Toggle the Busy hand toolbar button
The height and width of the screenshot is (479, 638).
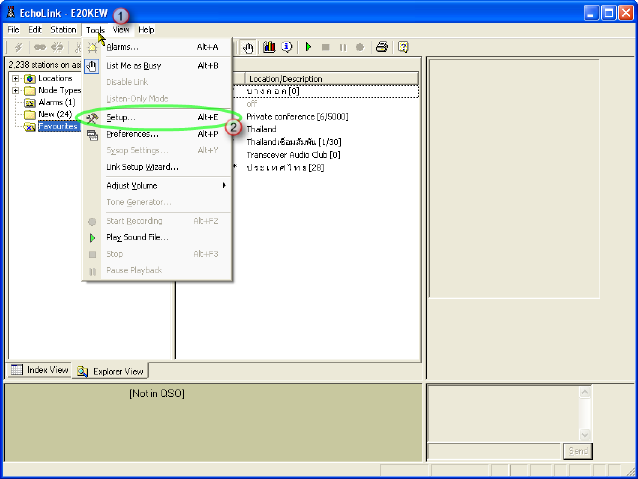click(248, 48)
